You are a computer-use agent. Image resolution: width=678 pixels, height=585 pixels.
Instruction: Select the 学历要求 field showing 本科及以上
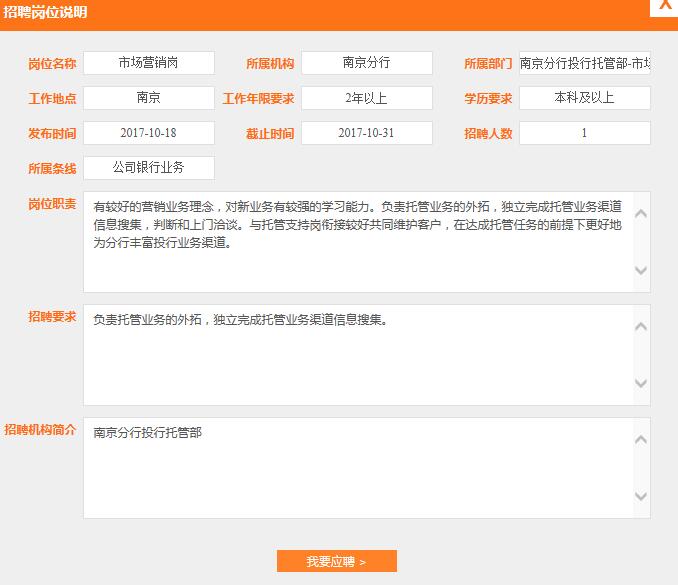(585, 98)
